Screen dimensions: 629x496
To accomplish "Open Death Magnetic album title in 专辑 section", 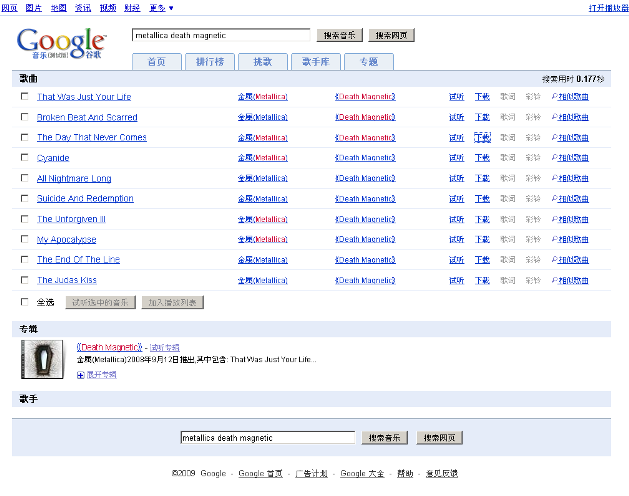I will pyautogui.click(x=110, y=347).
